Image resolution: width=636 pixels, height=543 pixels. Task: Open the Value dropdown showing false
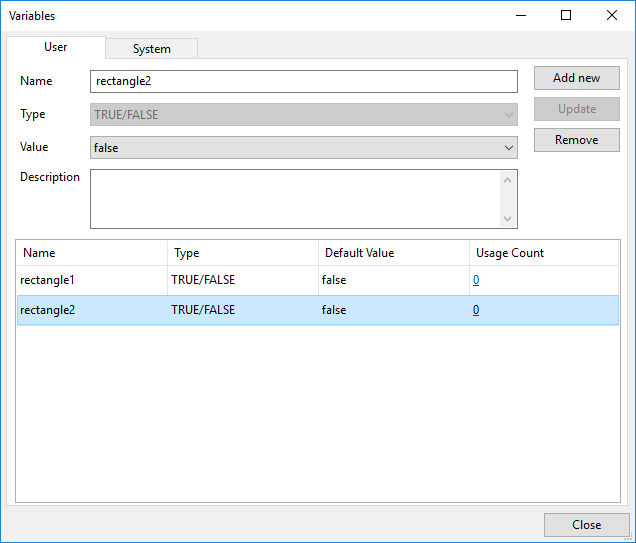point(304,148)
